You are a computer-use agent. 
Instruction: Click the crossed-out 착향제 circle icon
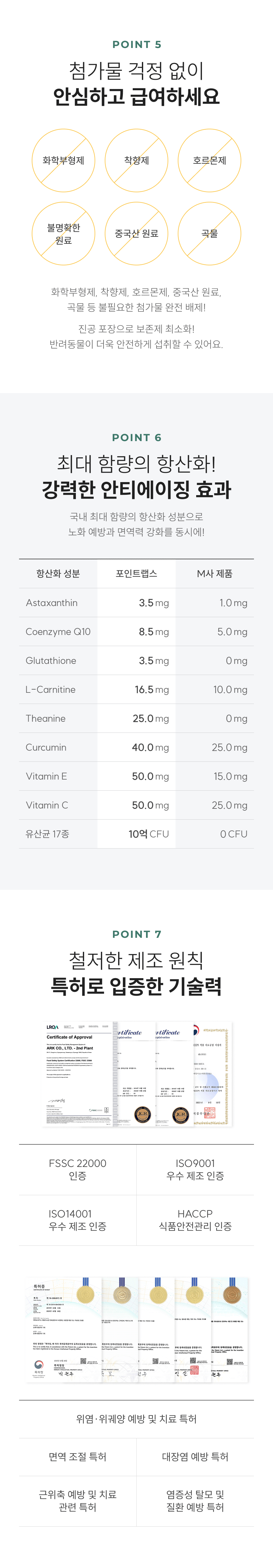(x=136, y=161)
